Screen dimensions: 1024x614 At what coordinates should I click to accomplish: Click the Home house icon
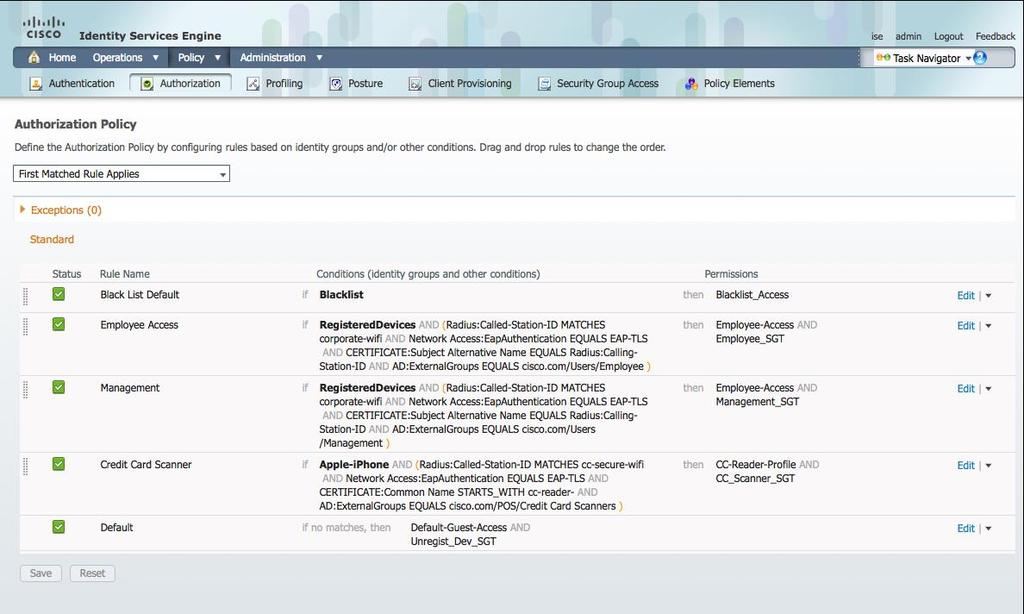point(34,57)
